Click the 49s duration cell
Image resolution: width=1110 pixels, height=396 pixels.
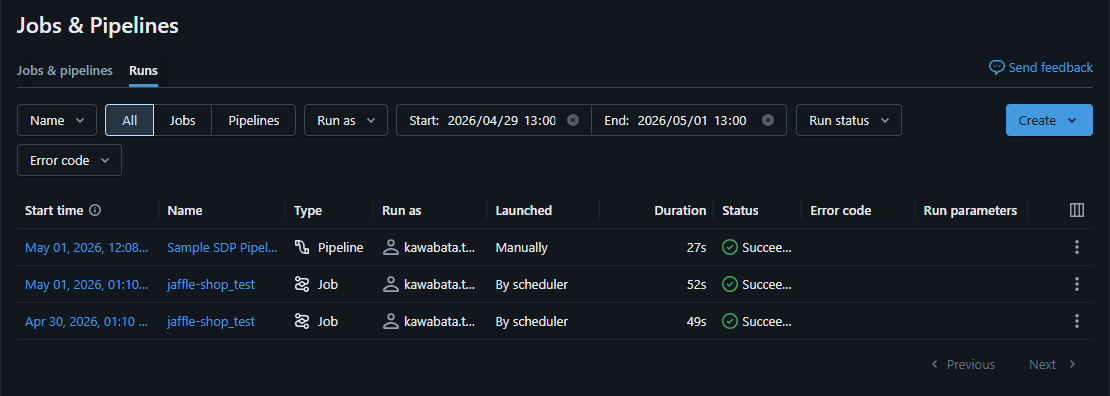click(696, 321)
